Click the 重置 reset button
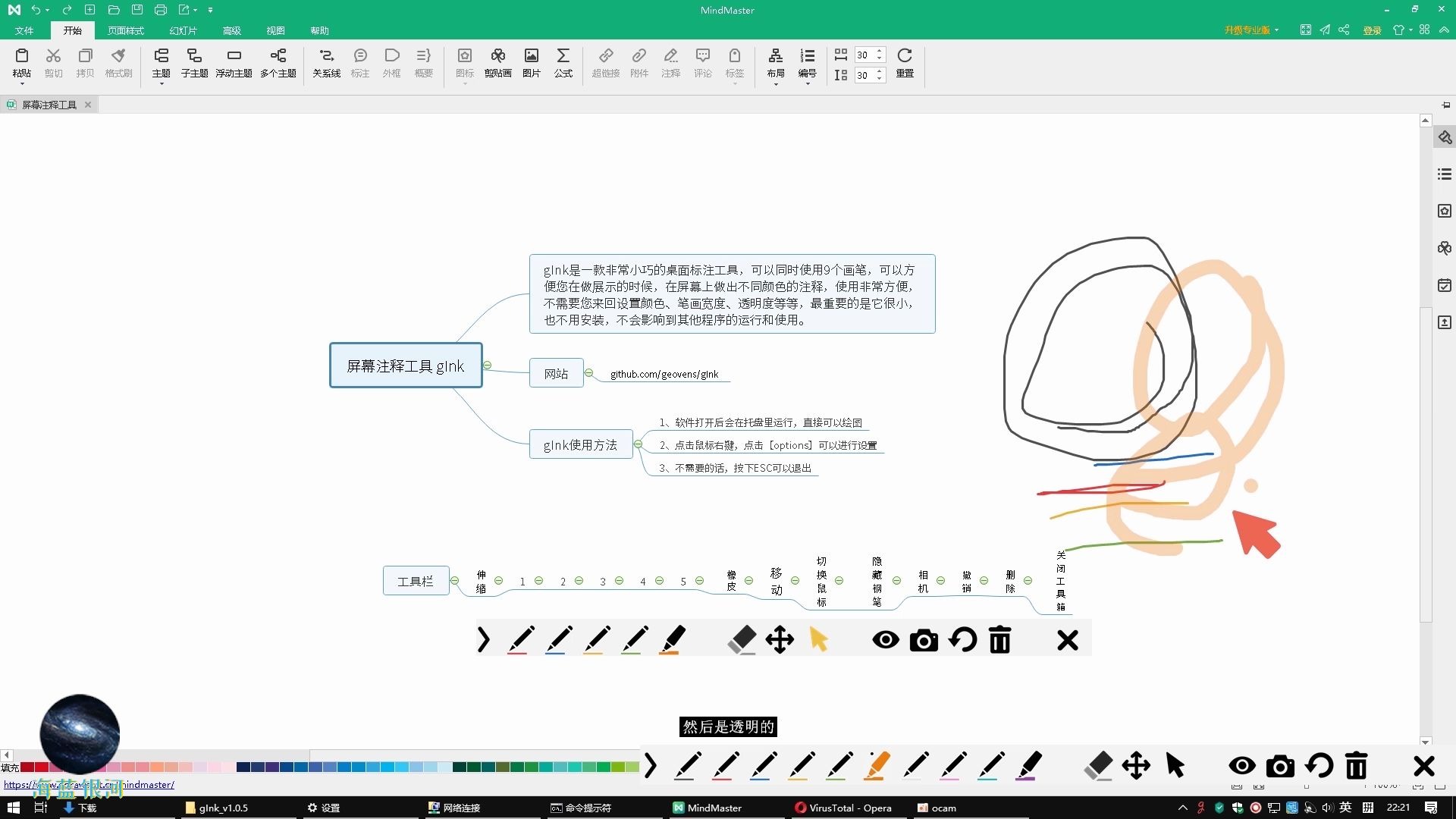 tap(905, 63)
